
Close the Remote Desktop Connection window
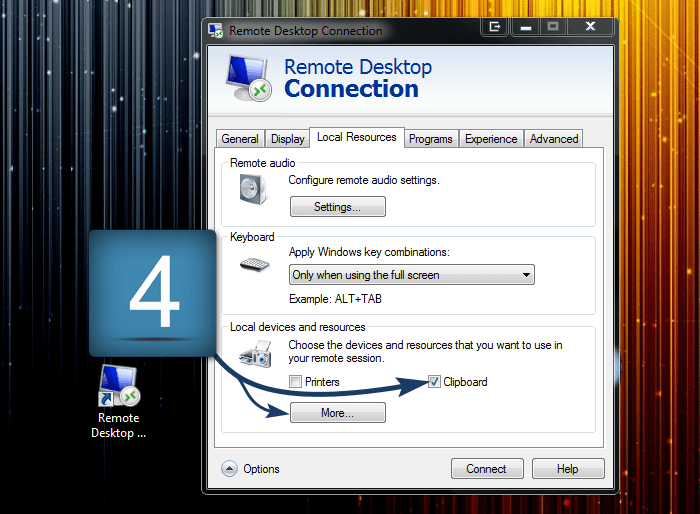[590, 27]
